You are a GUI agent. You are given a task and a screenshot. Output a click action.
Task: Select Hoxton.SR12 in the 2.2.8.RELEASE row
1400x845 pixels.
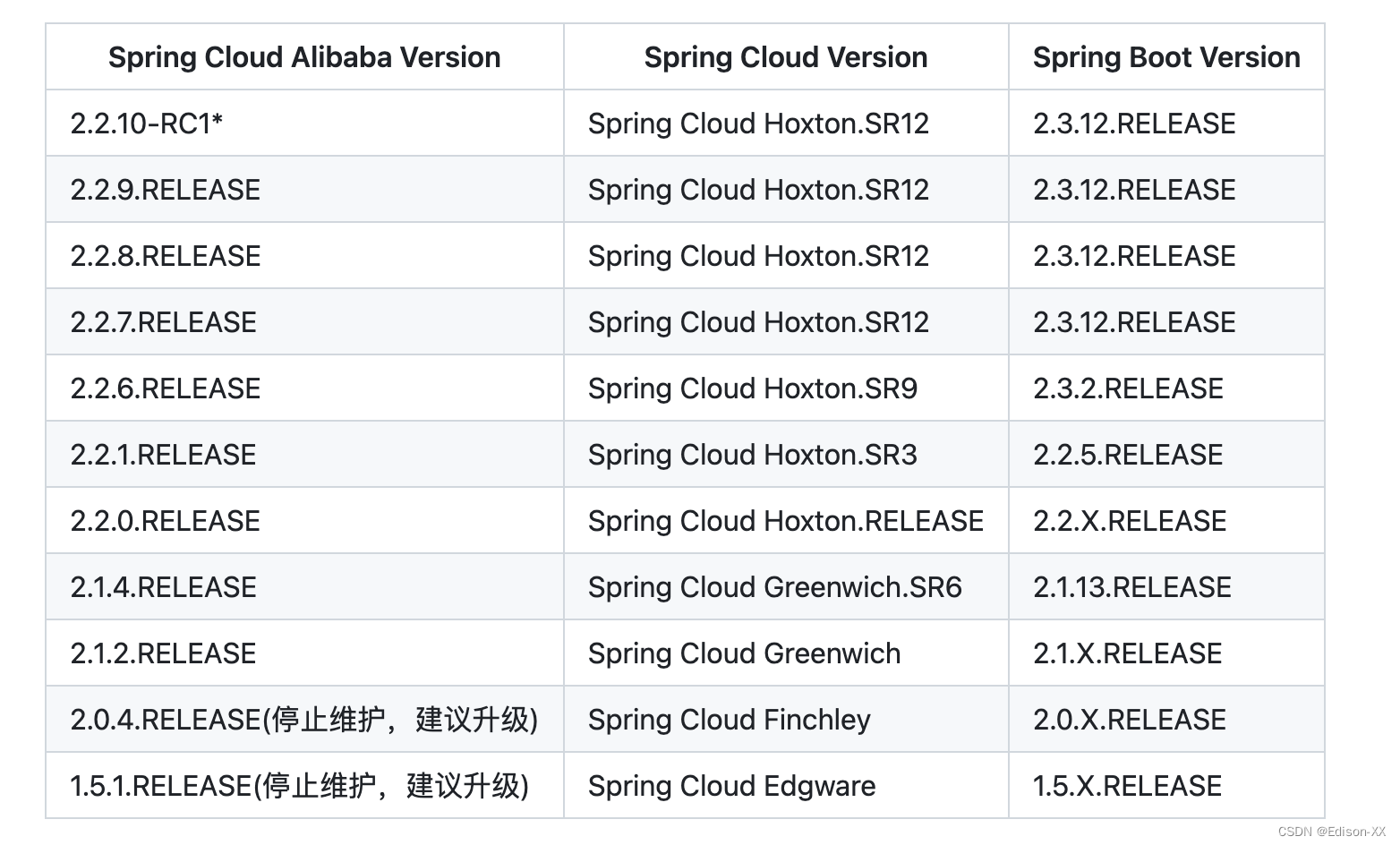coord(786,256)
